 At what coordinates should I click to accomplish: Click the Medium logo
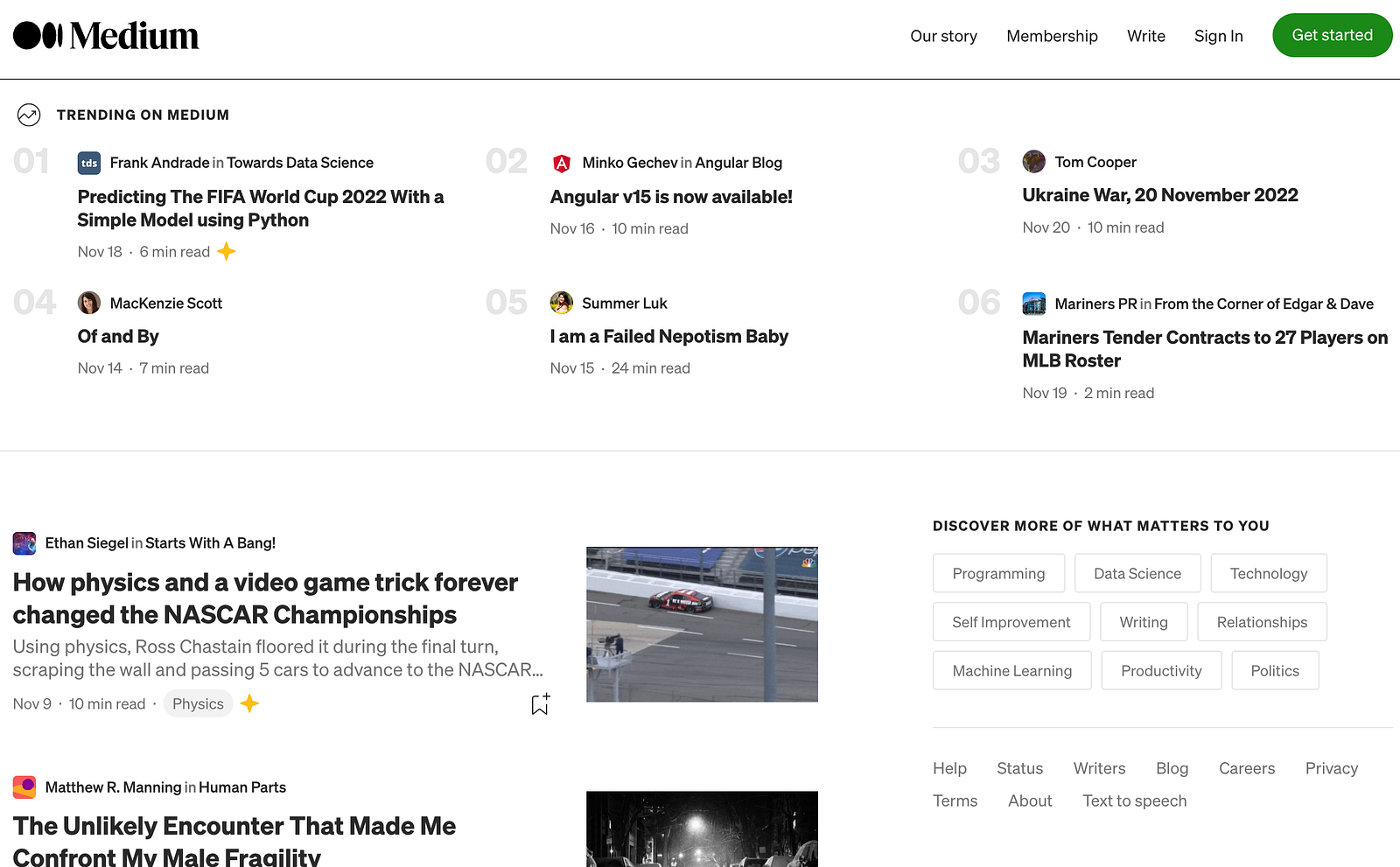(x=106, y=36)
